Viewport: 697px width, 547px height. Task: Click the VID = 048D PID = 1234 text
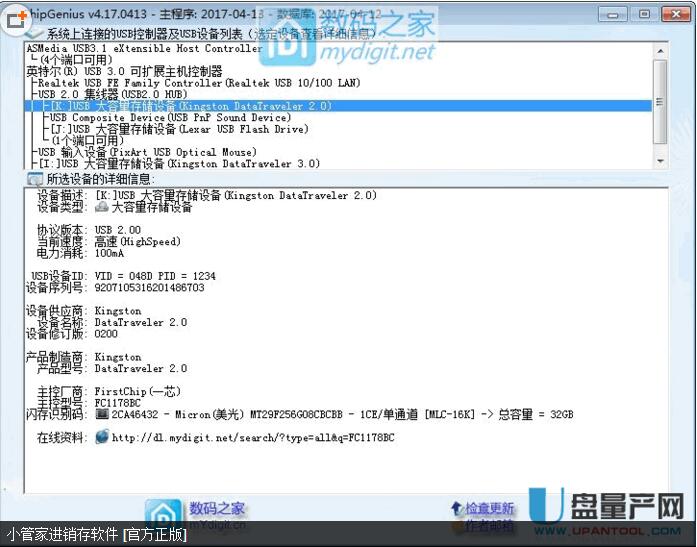[x=155, y=276]
